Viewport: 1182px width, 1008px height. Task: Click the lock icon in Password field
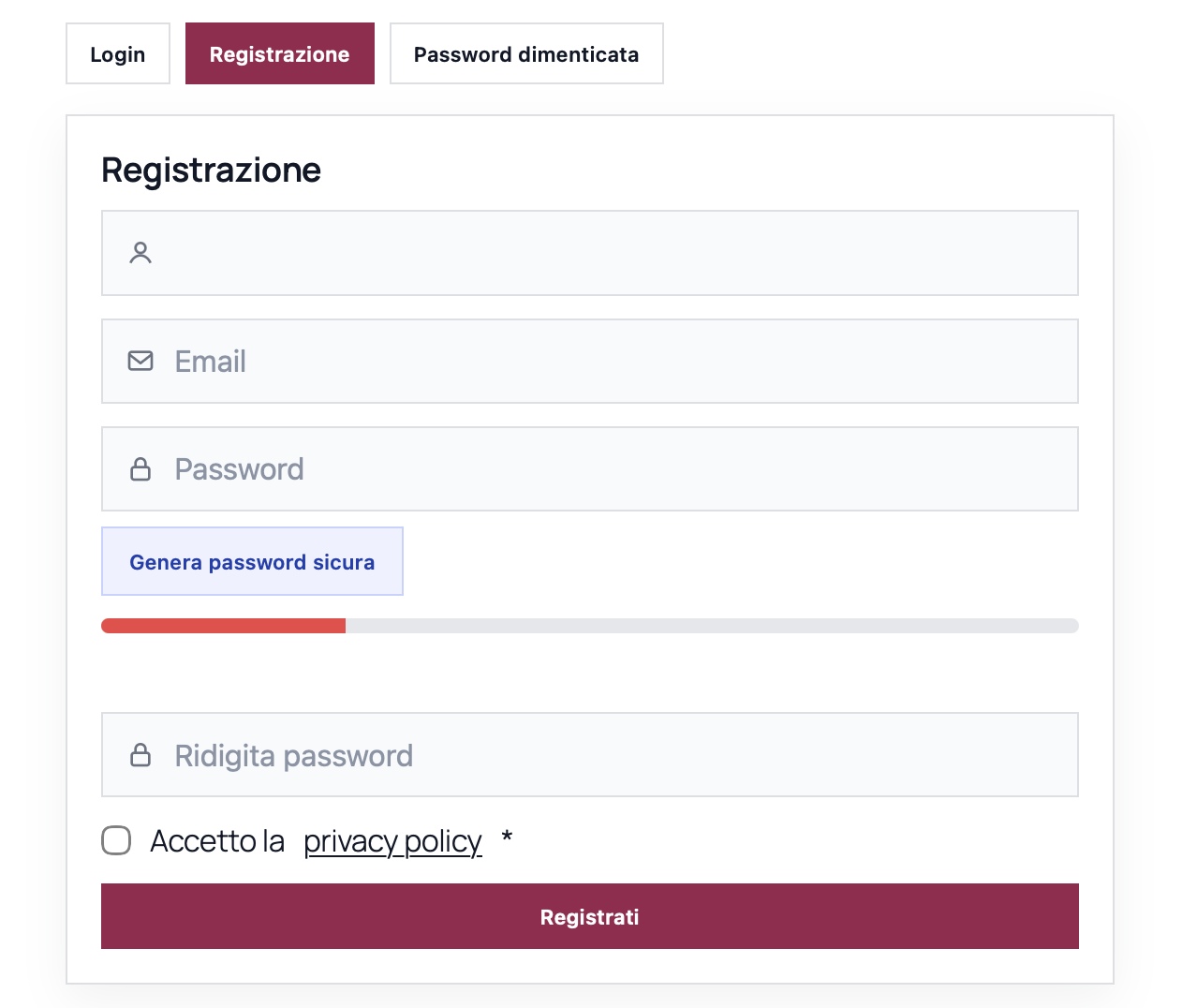pyautogui.click(x=140, y=469)
